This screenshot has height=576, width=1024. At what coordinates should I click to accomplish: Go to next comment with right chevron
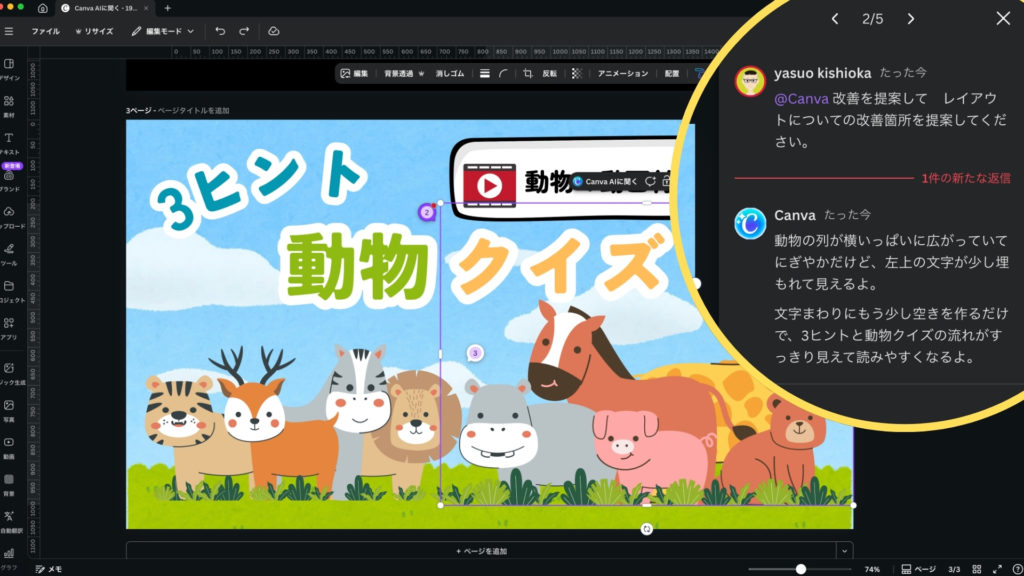tap(910, 19)
